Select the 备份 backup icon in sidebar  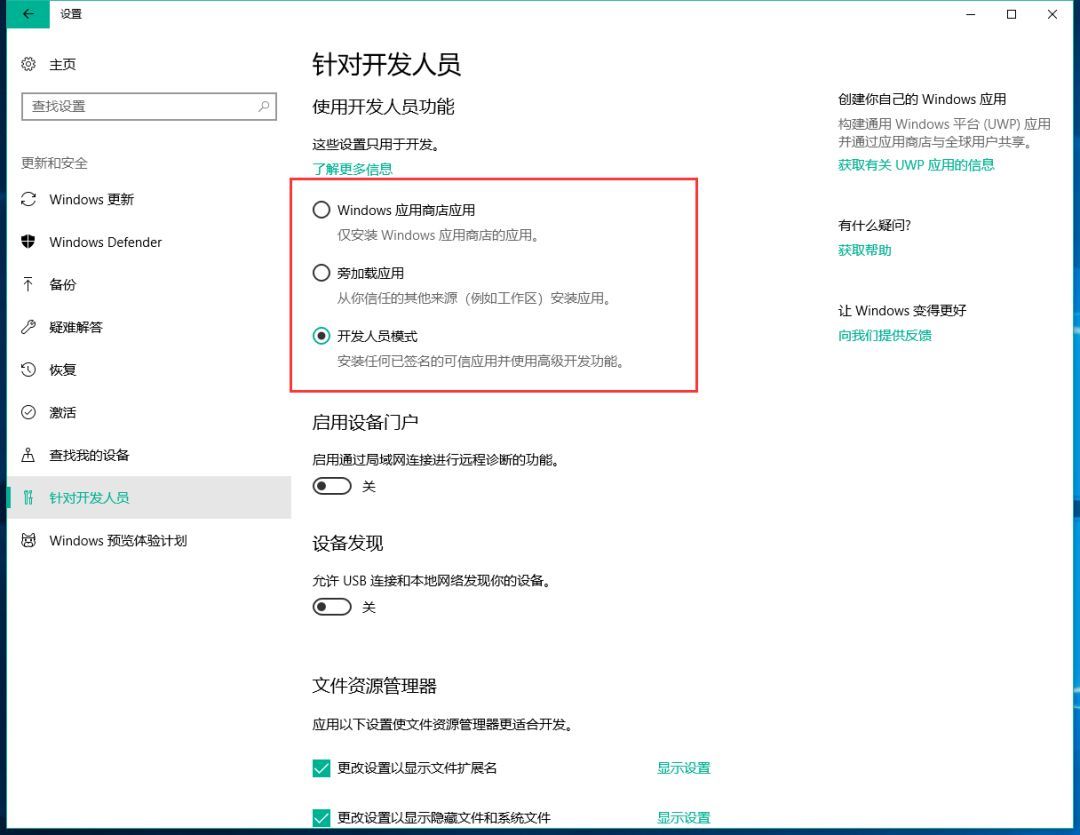(x=30, y=284)
